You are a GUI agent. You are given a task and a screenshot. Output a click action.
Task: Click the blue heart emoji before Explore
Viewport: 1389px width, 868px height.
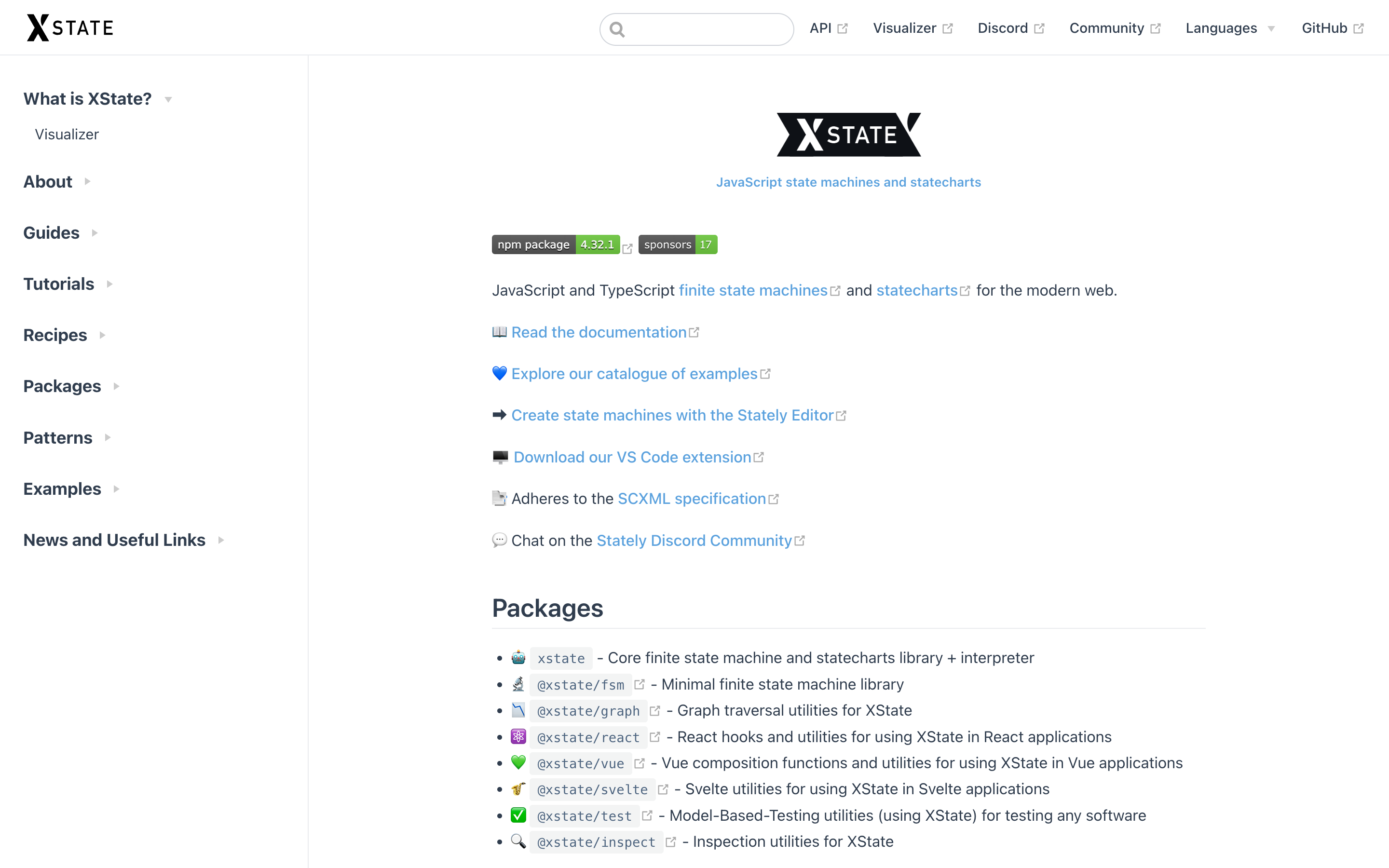(499, 373)
